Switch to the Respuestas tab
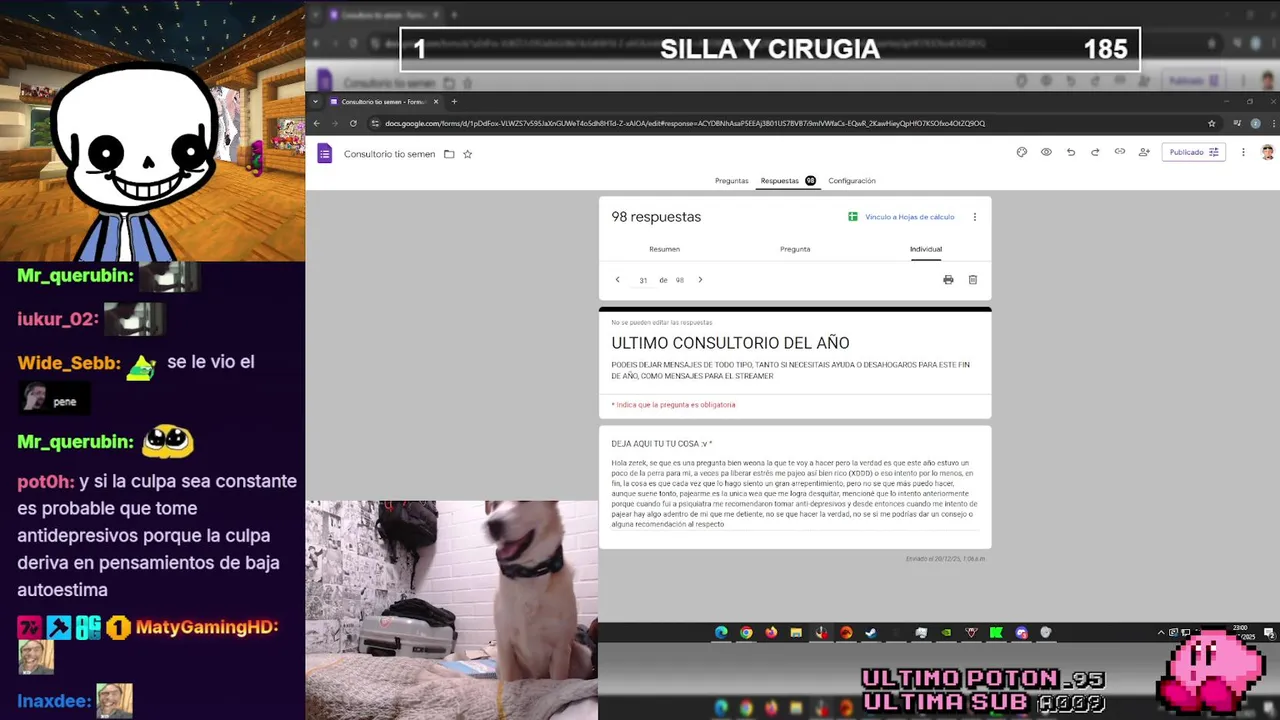This screenshot has width=1280, height=720. pos(788,181)
